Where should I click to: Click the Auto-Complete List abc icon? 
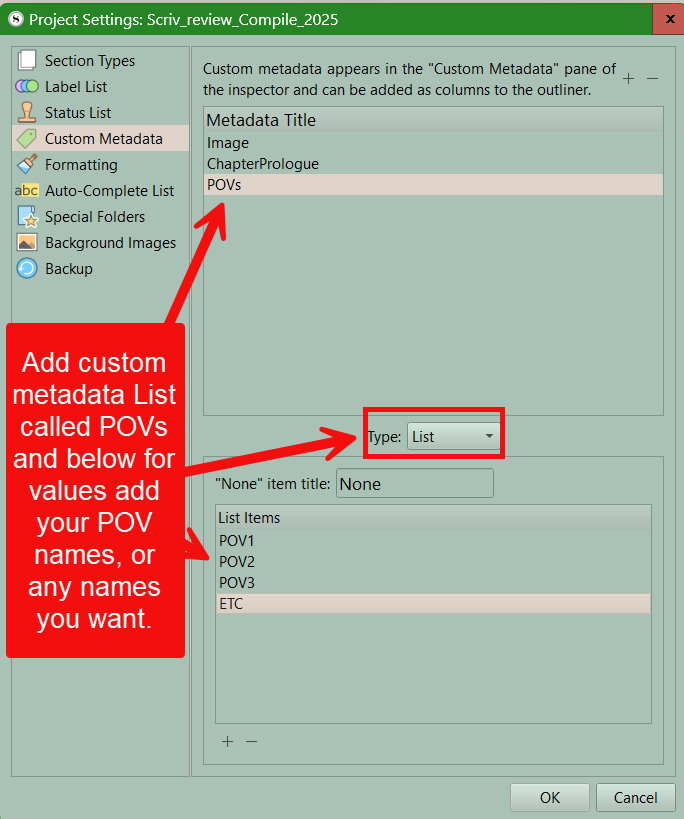27,191
